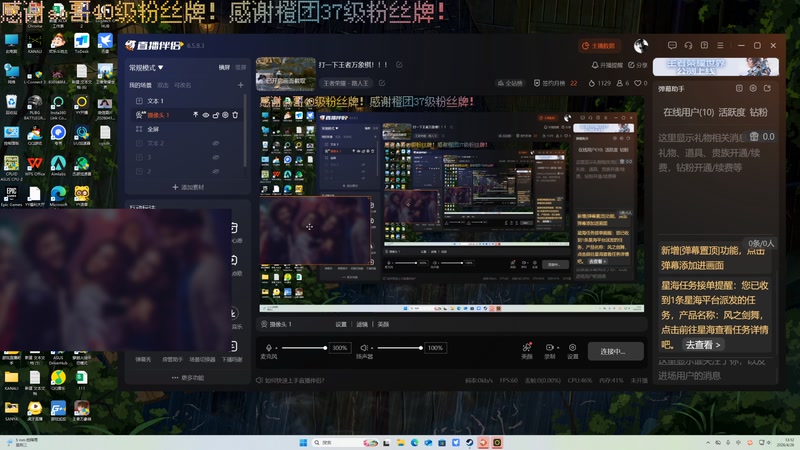Click 添加素材 to add material
This screenshot has width=800, height=450.
[x=188, y=187]
